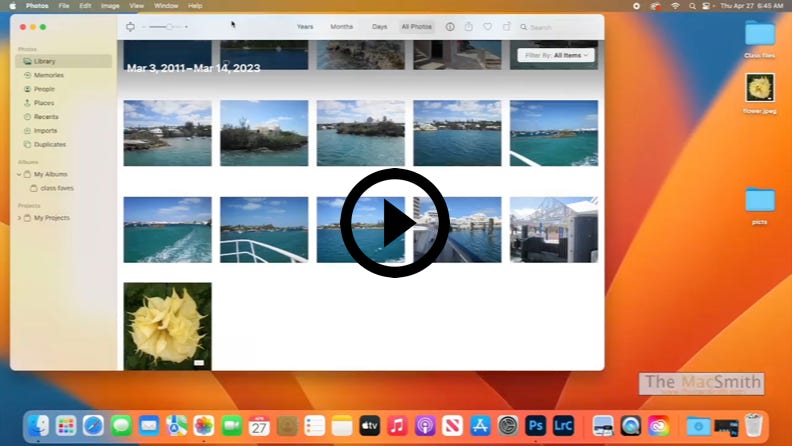This screenshot has height=446, width=792.
Task: Open the Apple menu
Action: coord(13,6)
